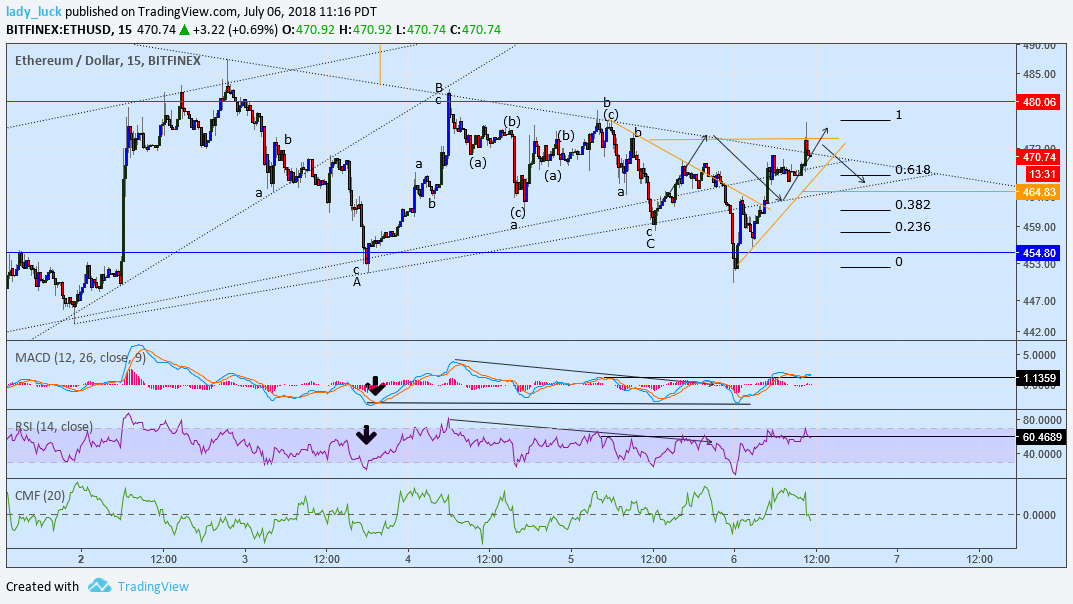Click the 447.00 price axis label

1039,301
